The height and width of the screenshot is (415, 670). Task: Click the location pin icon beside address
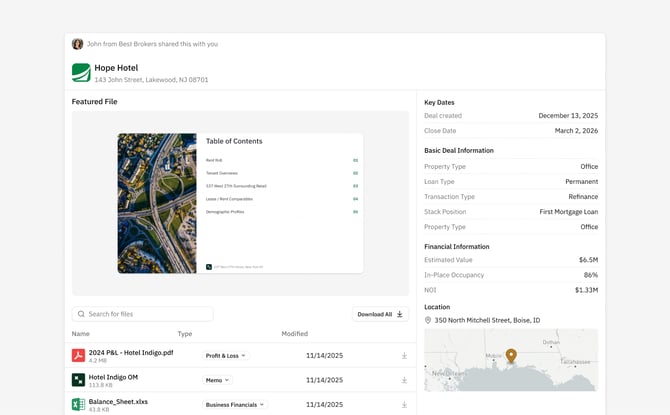[x=428, y=321]
